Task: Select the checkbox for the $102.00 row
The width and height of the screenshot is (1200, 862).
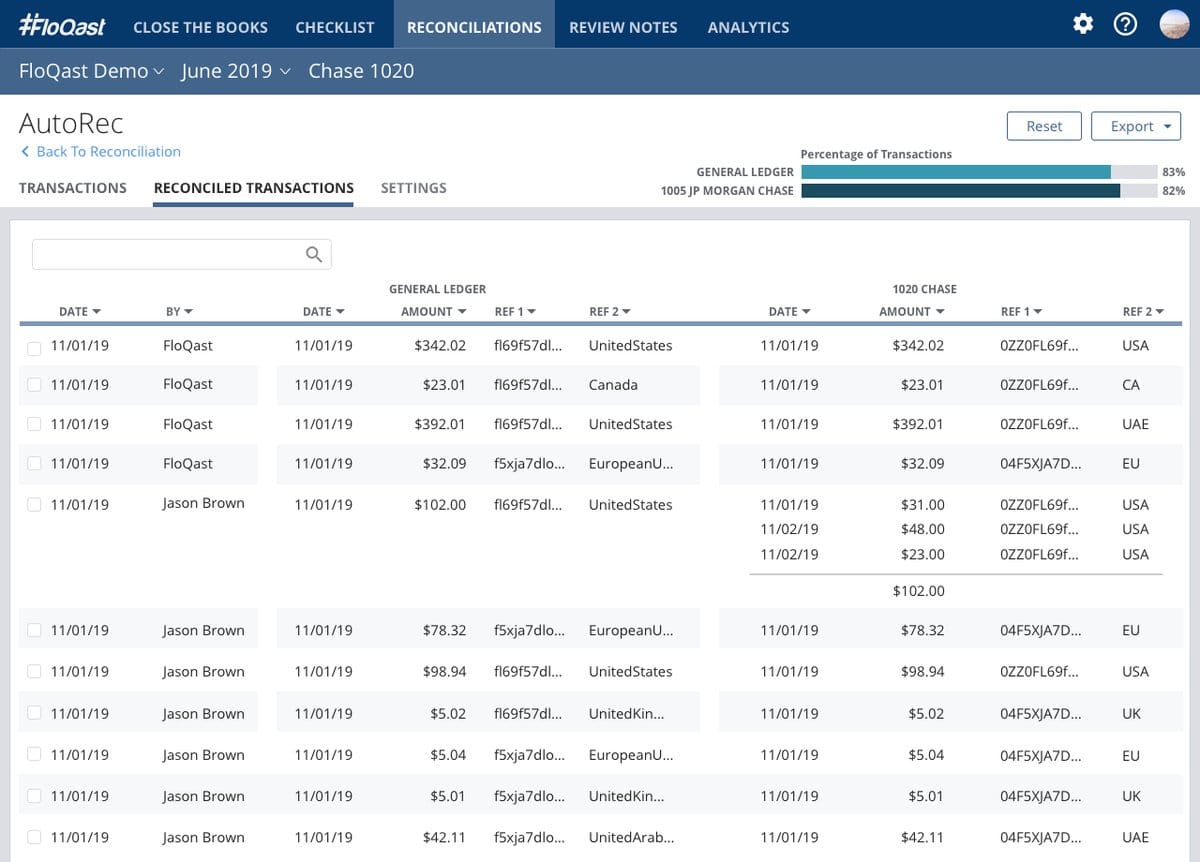Action: tap(35, 505)
